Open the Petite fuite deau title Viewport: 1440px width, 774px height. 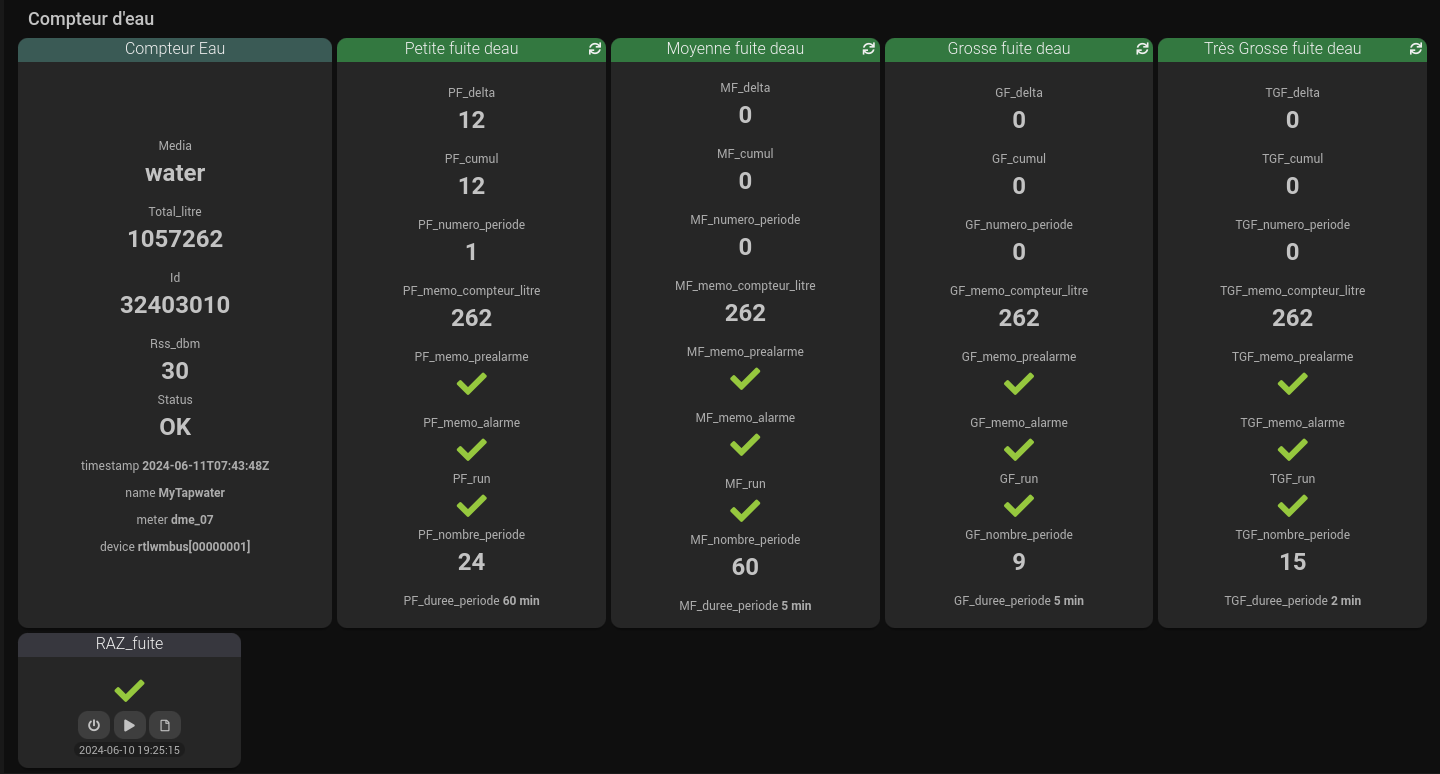pyautogui.click(x=461, y=48)
